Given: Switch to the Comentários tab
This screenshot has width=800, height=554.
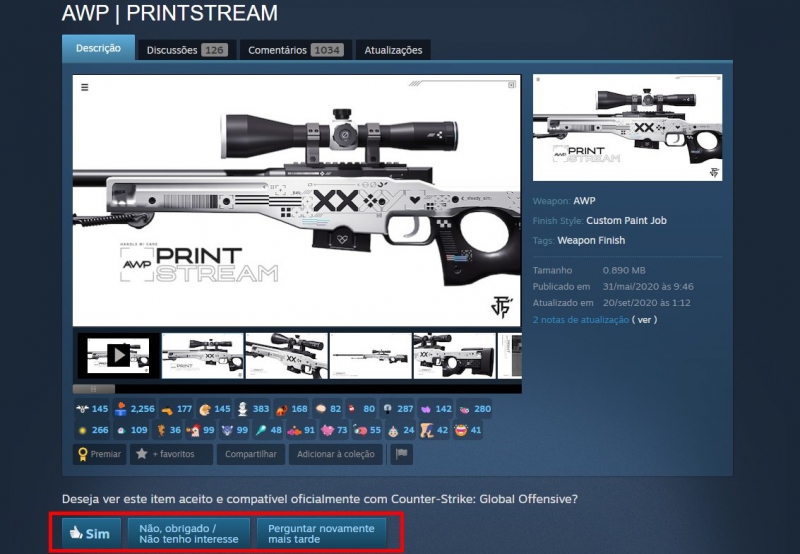Looking at the screenshot, I should (x=296, y=50).
